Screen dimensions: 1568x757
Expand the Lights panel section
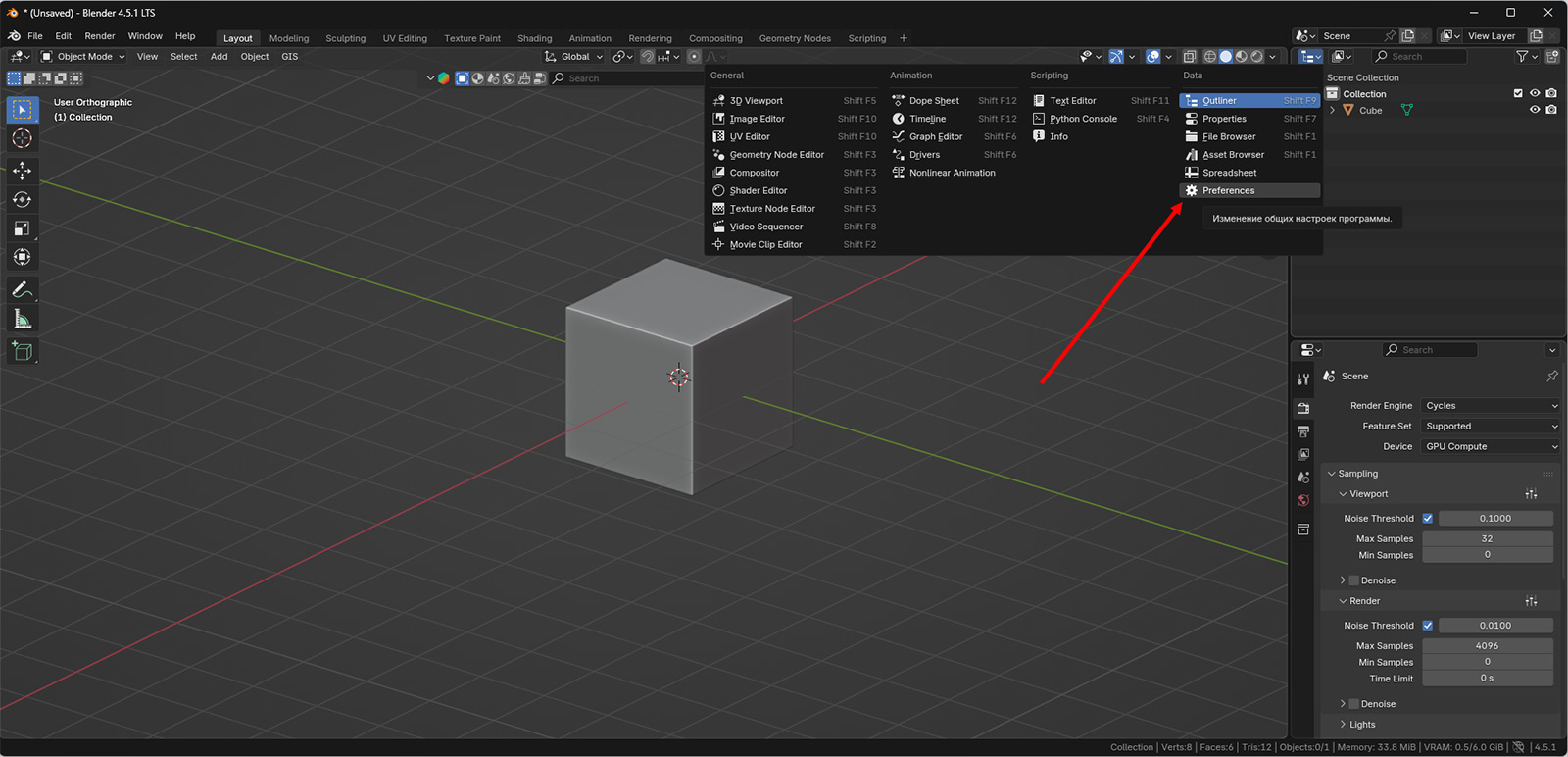pos(1361,725)
